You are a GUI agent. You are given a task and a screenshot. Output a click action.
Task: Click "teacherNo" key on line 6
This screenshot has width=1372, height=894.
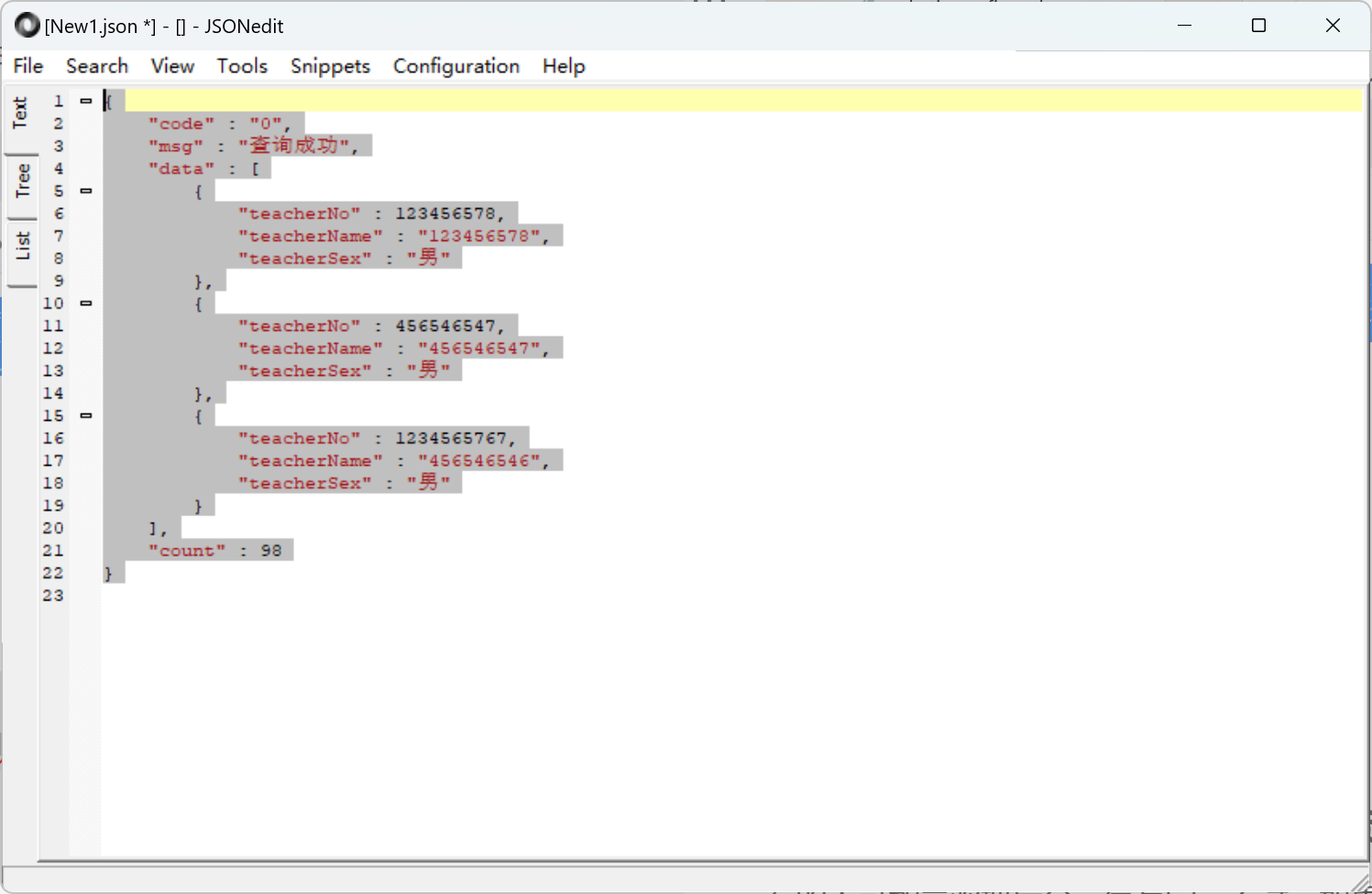tap(300, 214)
